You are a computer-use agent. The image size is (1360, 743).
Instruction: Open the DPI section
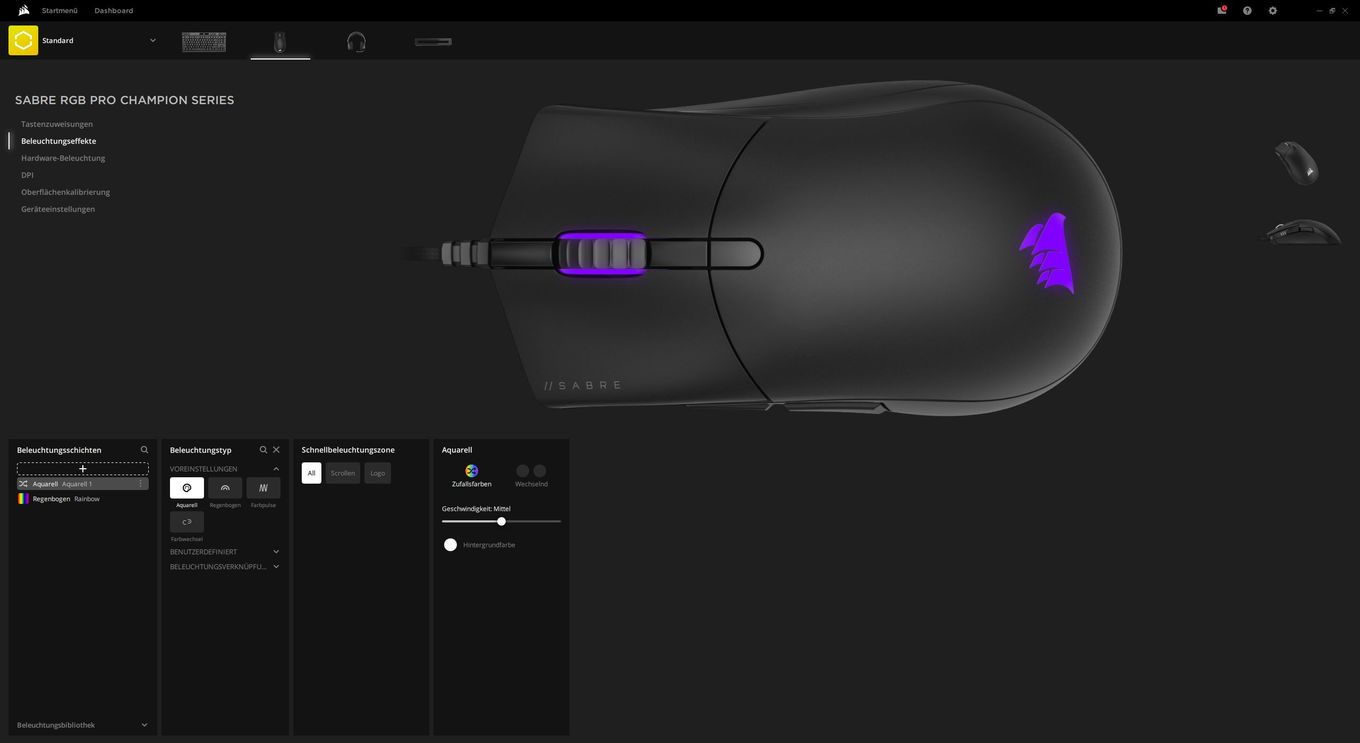(27, 175)
